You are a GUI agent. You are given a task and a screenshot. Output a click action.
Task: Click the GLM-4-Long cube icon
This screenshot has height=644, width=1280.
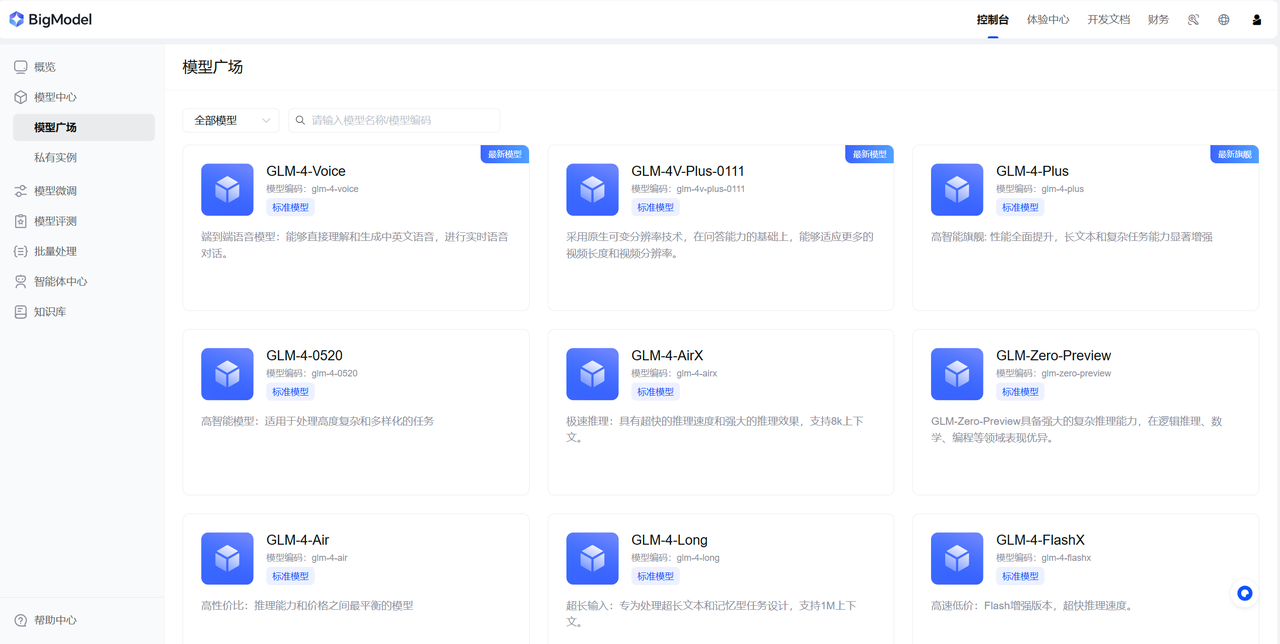(x=592, y=558)
